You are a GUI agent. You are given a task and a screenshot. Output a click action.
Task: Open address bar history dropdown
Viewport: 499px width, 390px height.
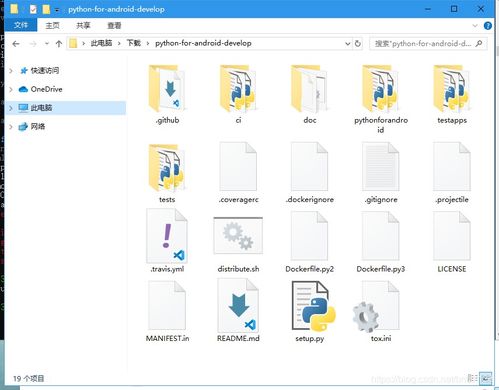[347, 44]
